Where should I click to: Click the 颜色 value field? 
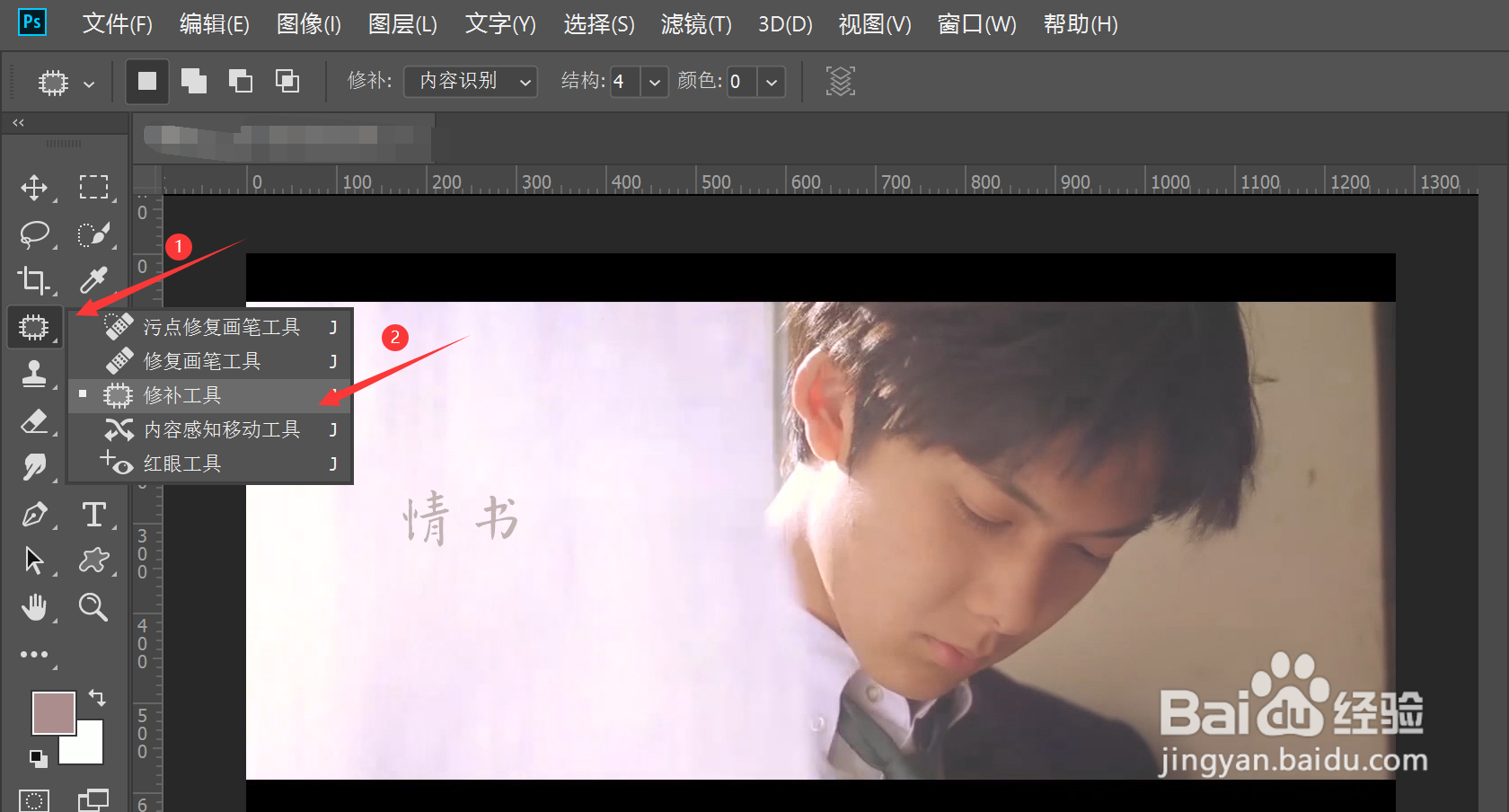point(742,82)
